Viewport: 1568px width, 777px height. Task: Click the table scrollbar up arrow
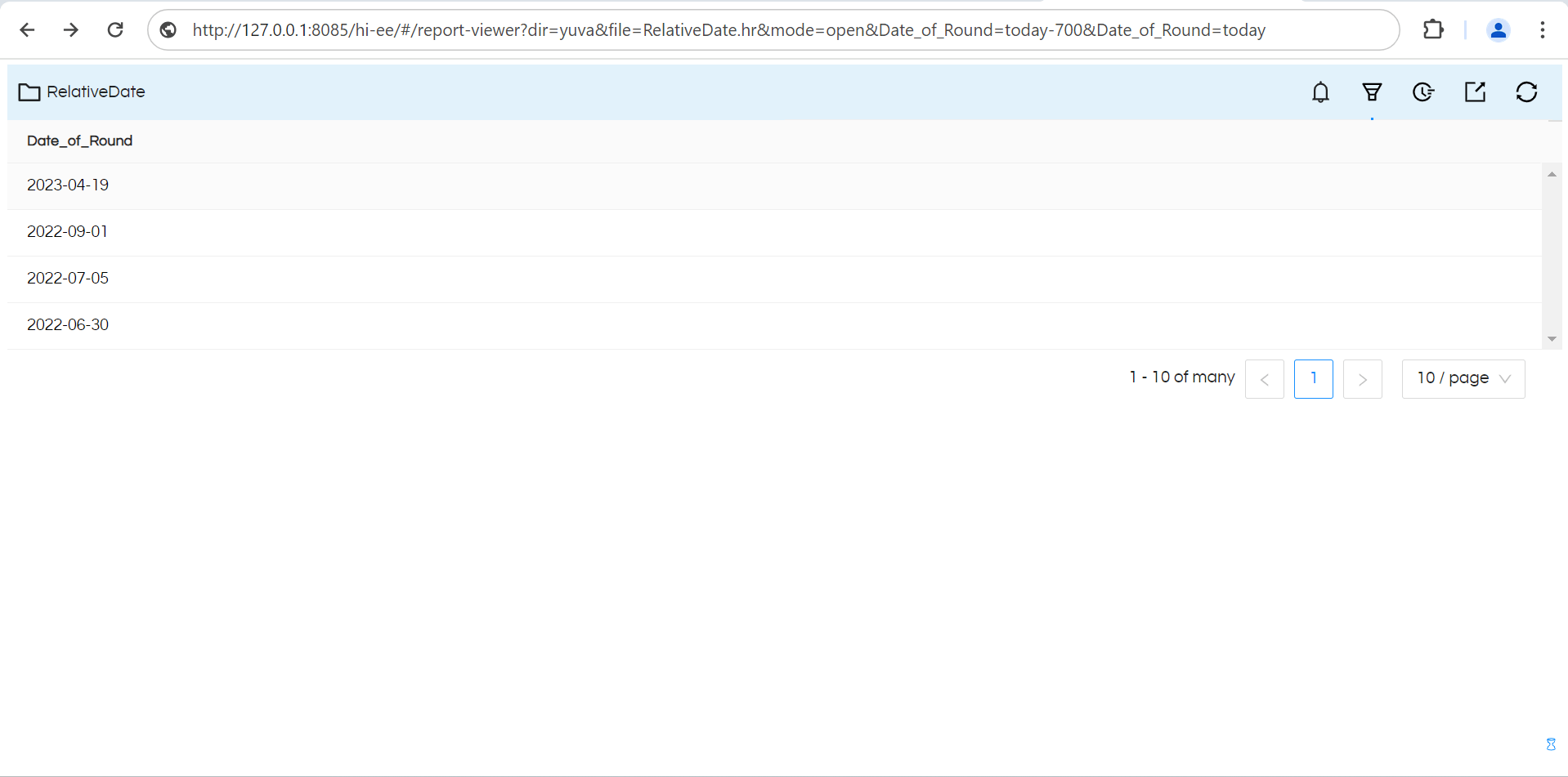pyautogui.click(x=1552, y=174)
